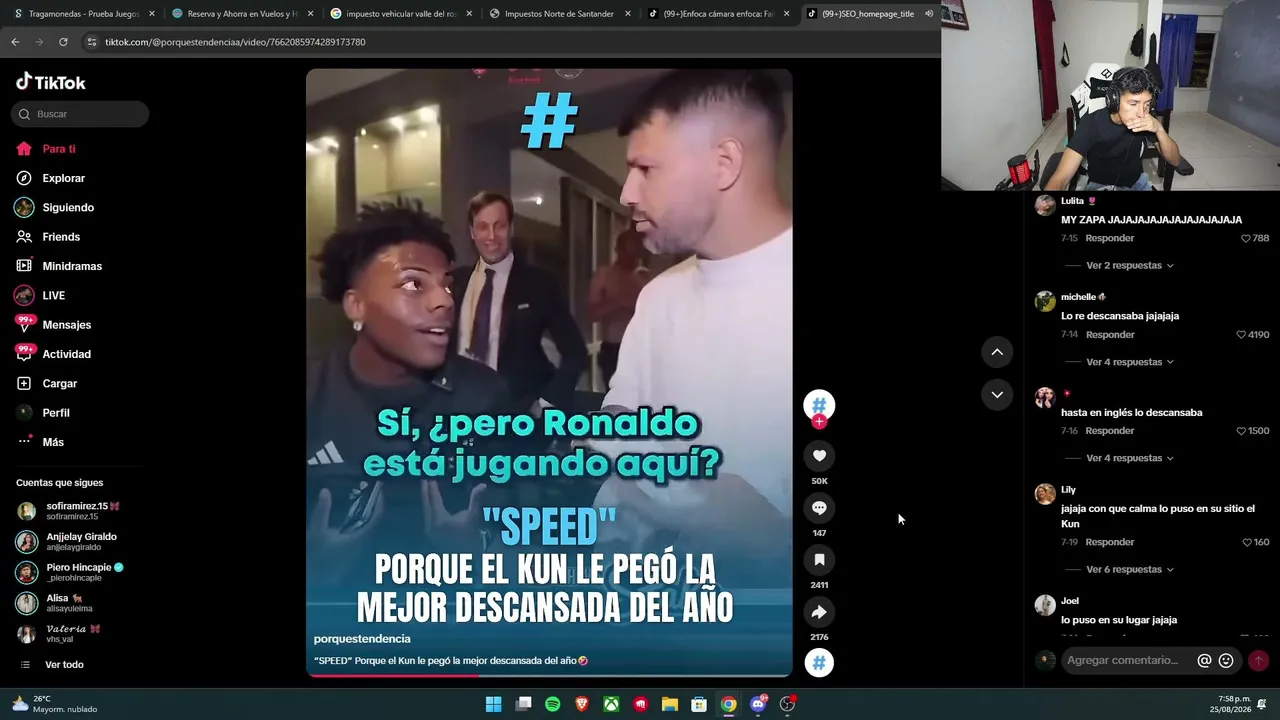The height and width of the screenshot is (720, 1280).
Task: Open the porquestendencia username on video
Action: pos(362,639)
